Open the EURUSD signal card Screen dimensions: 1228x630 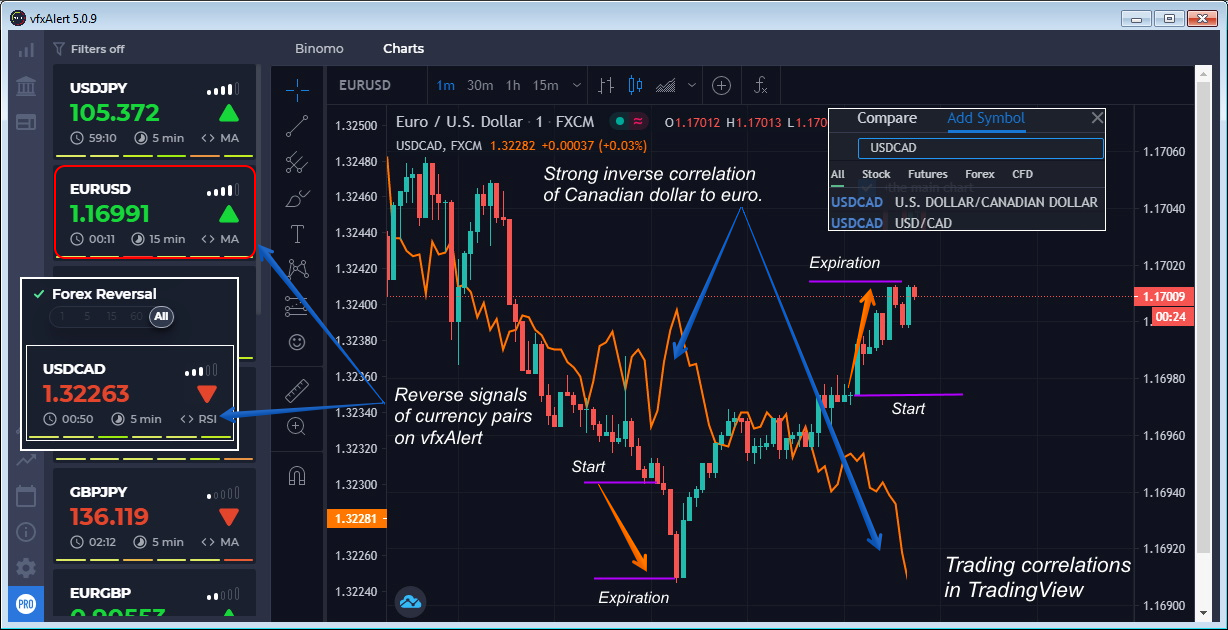pyautogui.click(x=155, y=212)
